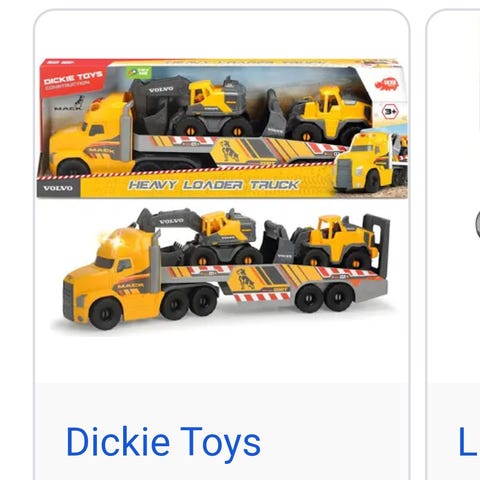The height and width of the screenshot is (480, 480).
Task: Click the Volvo logo at the box's bottom-left
Action: 58,188
